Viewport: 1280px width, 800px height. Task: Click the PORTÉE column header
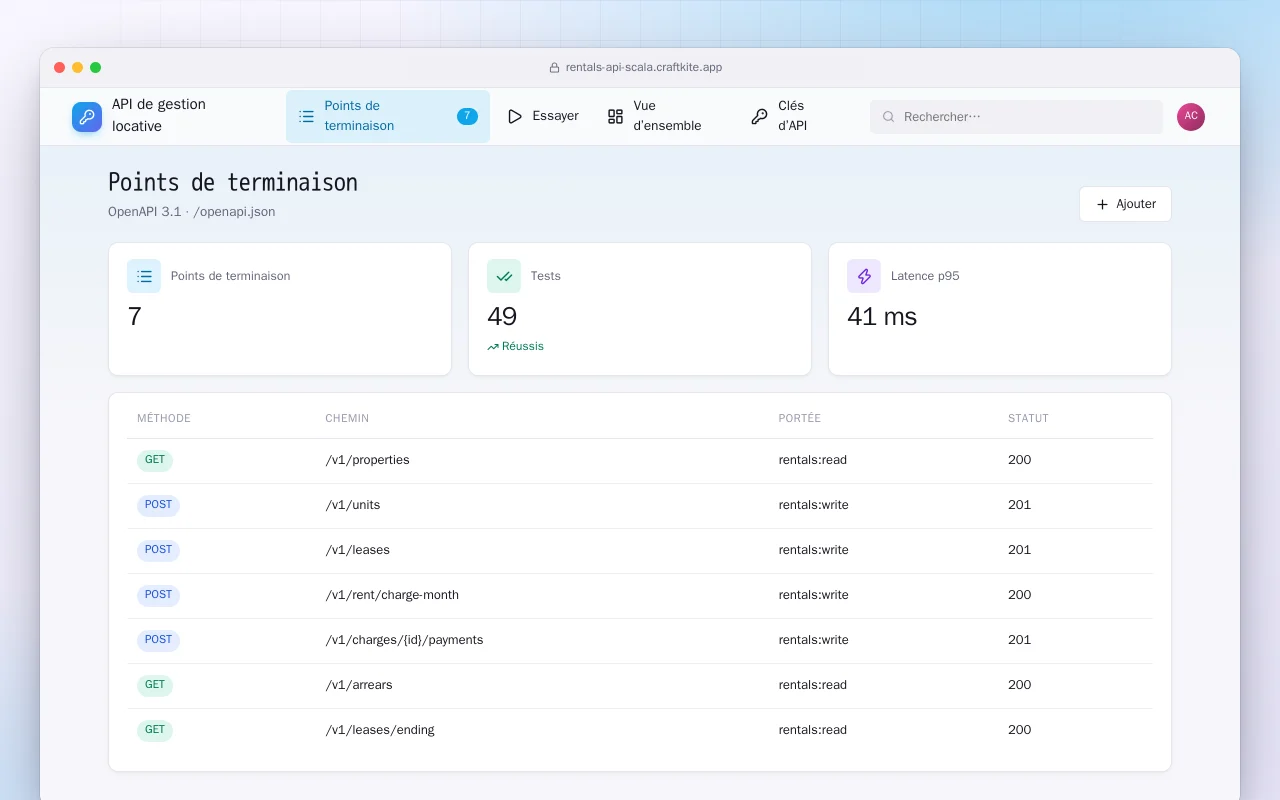click(x=800, y=418)
